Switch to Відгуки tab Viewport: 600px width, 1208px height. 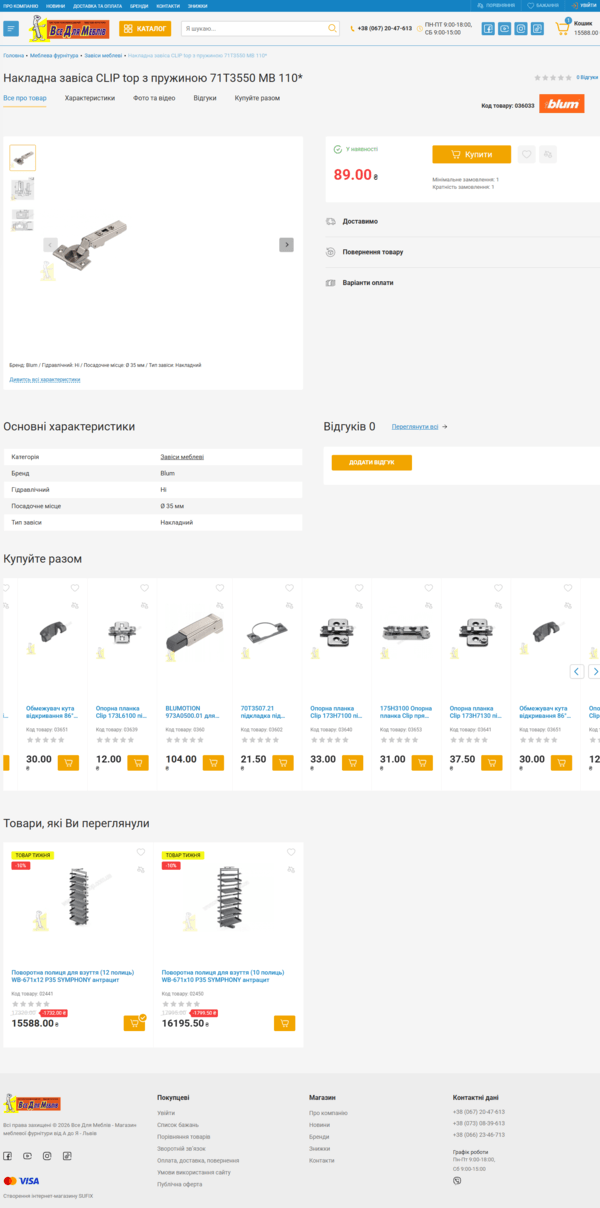(205, 98)
